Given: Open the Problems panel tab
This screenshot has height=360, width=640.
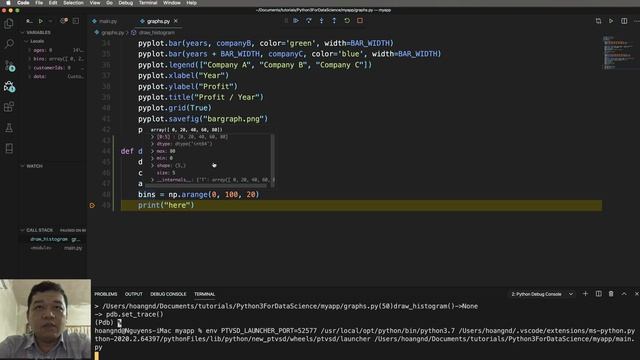Looking at the screenshot, I should [x=106, y=294].
